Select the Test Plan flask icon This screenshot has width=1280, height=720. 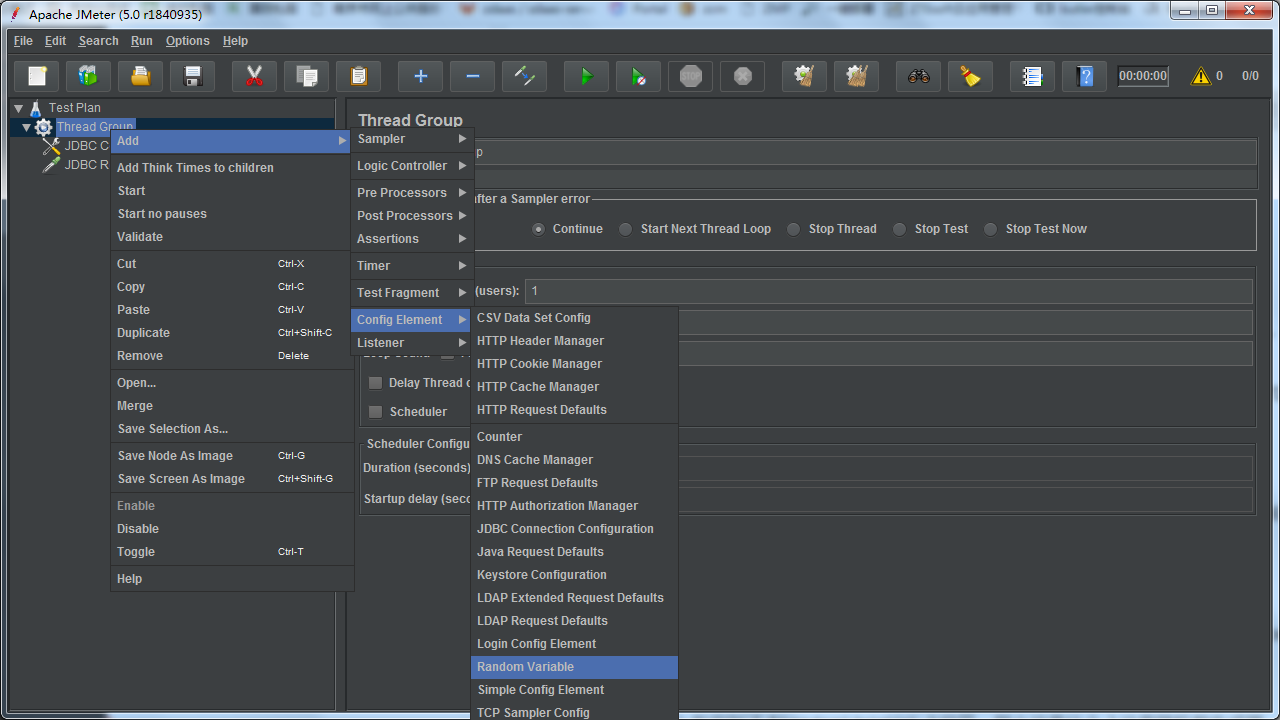pos(36,108)
